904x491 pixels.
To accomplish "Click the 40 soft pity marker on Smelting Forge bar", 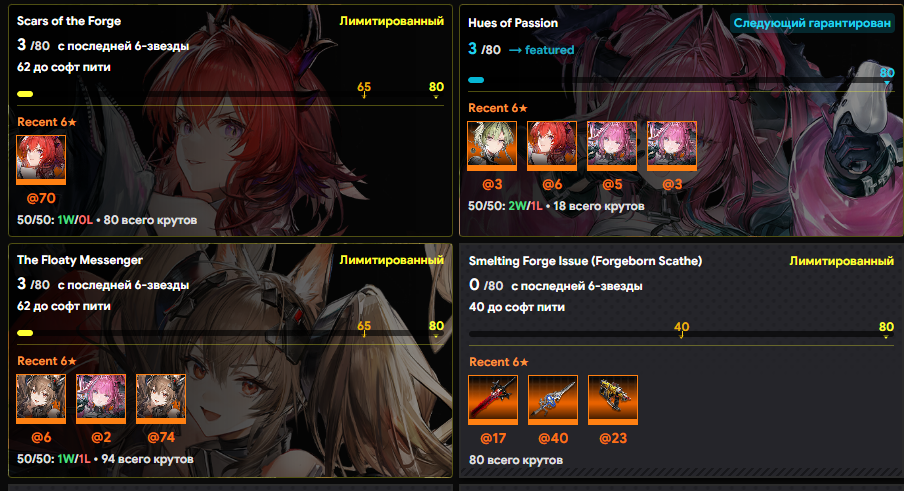I will (x=681, y=328).
